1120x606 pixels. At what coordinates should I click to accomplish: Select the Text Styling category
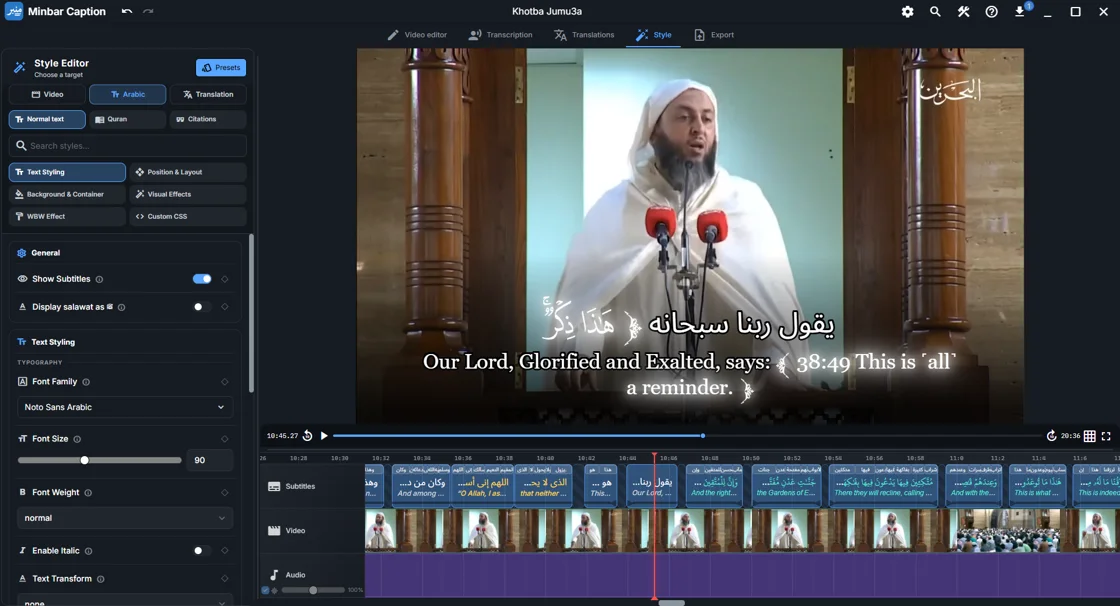click(67, 172)
